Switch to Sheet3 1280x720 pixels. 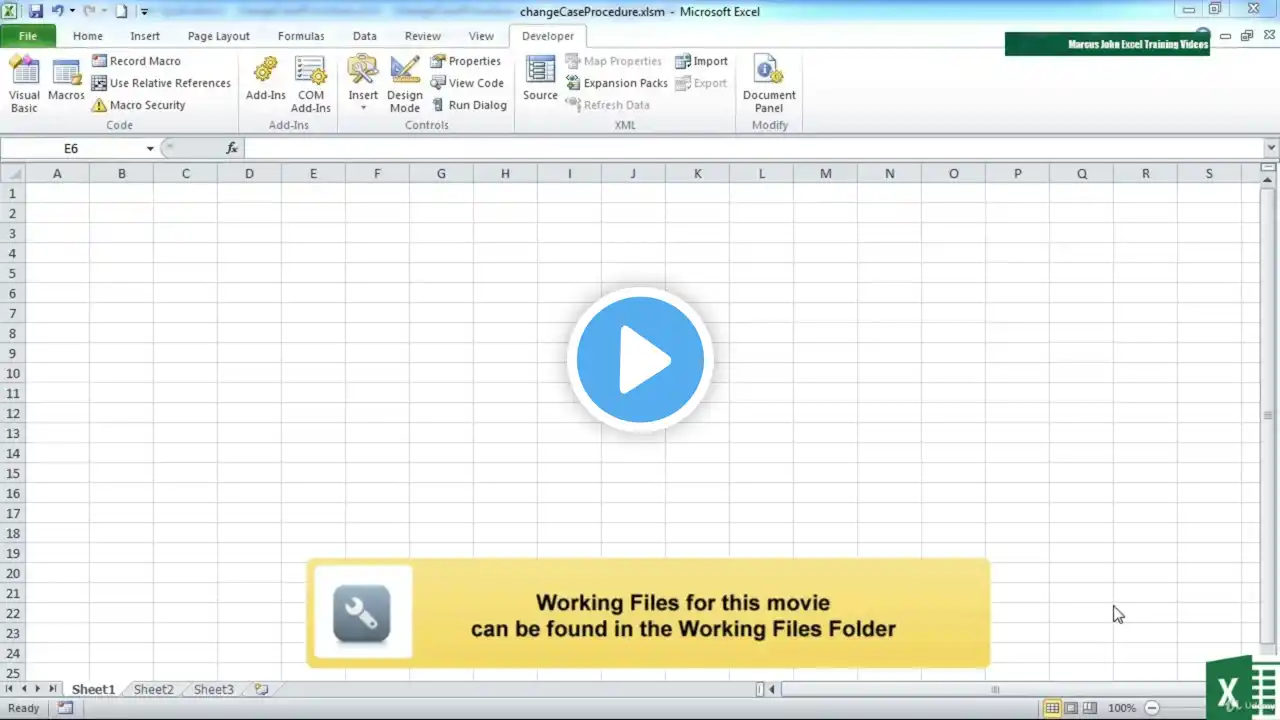[213, 690]
